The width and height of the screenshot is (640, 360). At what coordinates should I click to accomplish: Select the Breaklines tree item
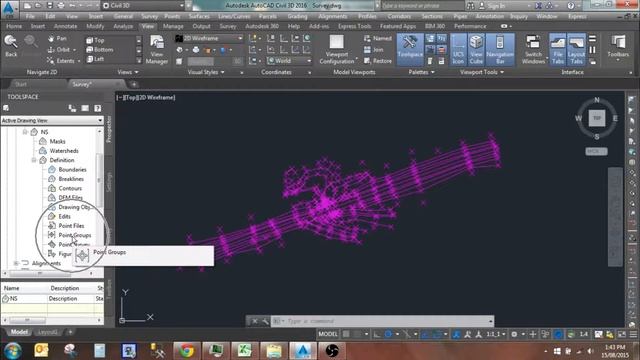click(x=71, y=179)
